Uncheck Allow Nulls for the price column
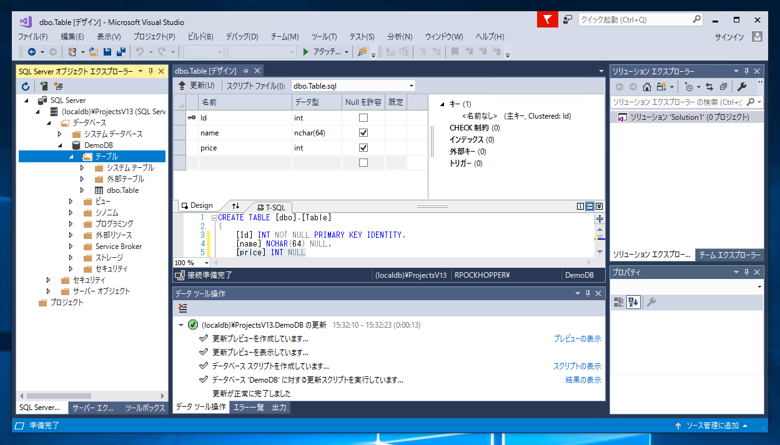 pyautogui.click(x=363, y=148)
